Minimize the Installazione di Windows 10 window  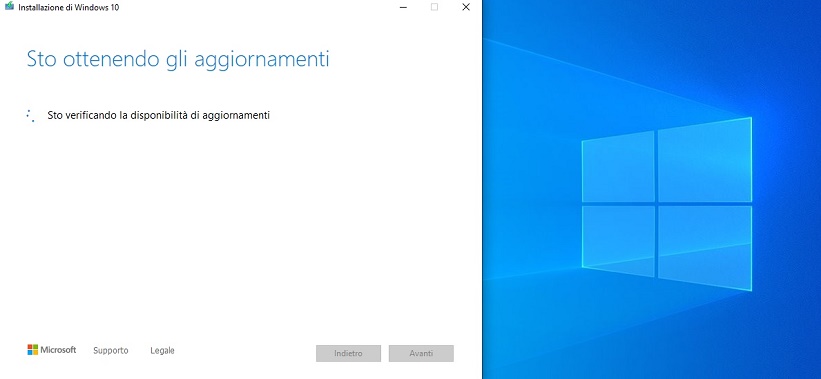(x=403, y=7)
